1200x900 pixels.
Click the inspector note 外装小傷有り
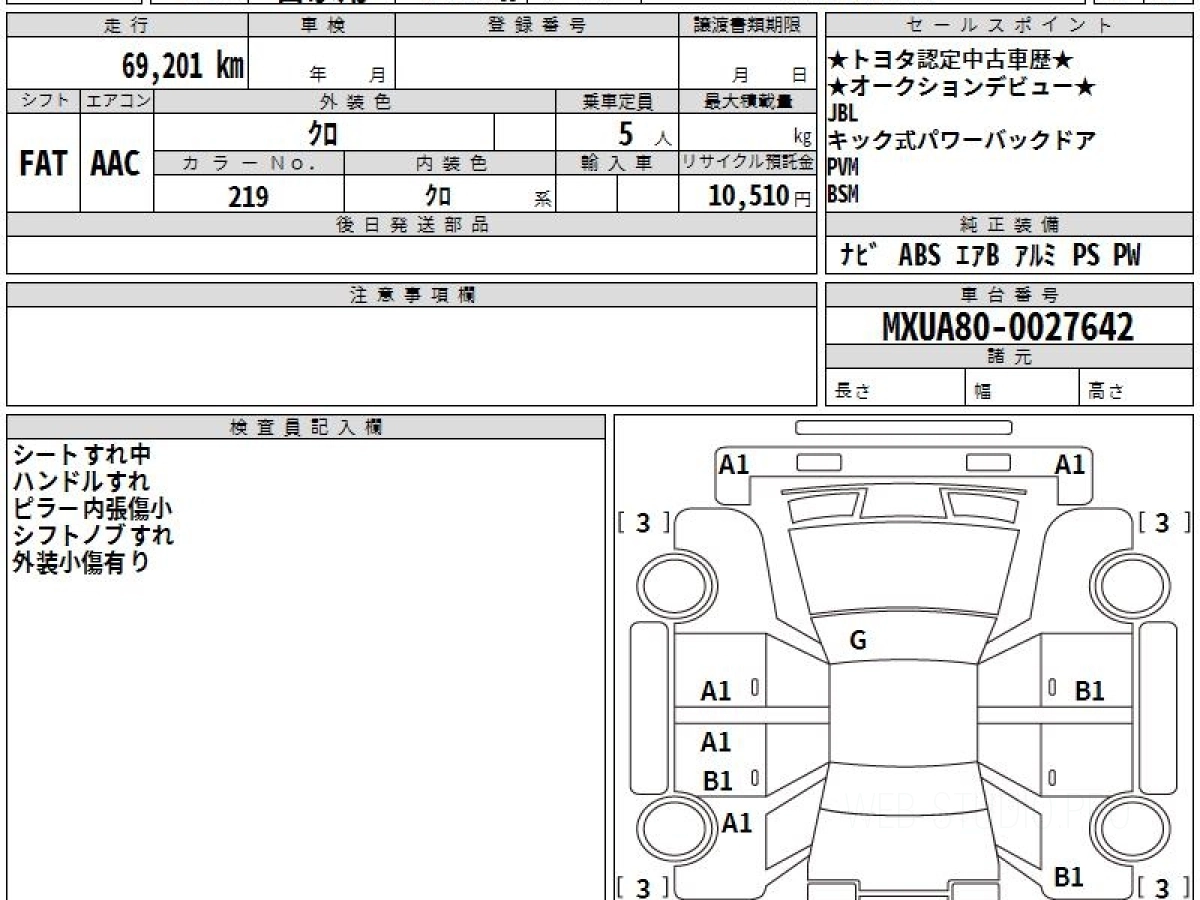click(x=82, y=562)
